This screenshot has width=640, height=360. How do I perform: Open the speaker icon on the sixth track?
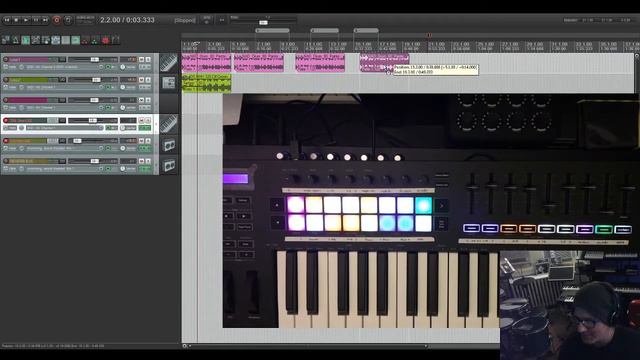169,164
